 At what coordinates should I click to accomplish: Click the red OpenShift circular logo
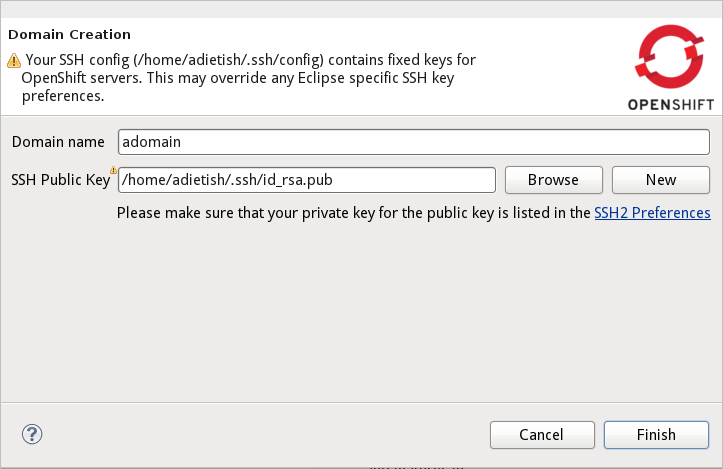667,56
